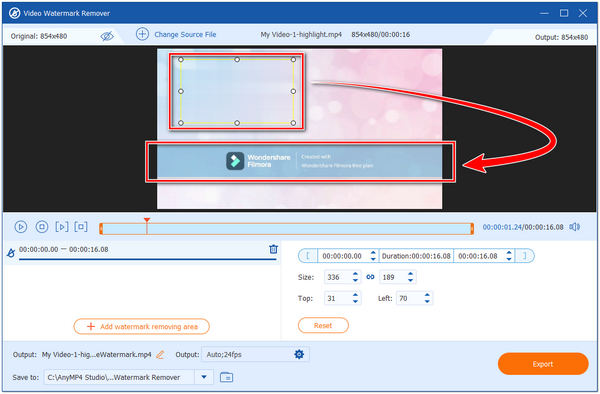Decrease the Left position value

coord(427,301)
